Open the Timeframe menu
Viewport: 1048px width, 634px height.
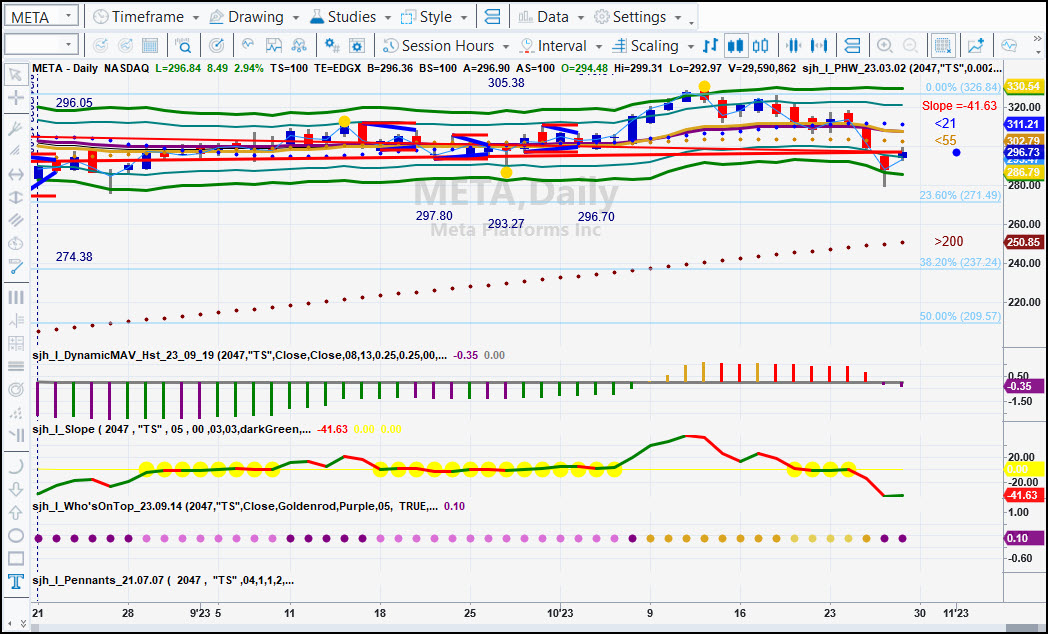coord(139,17)
